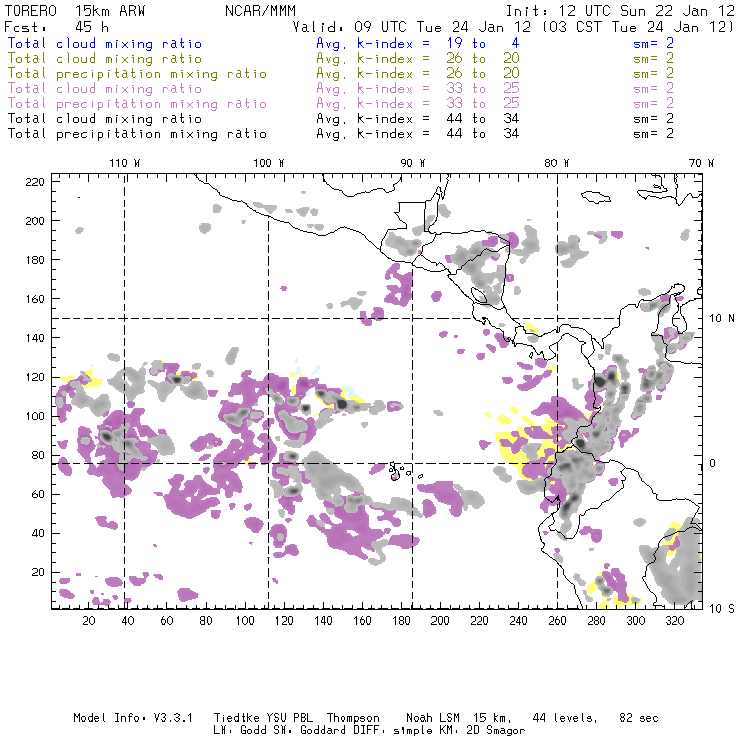Viewport: 740px width, 740px height.
Task: Click the "Thompson" microphysics text
Action: click(x=353, y=719)
